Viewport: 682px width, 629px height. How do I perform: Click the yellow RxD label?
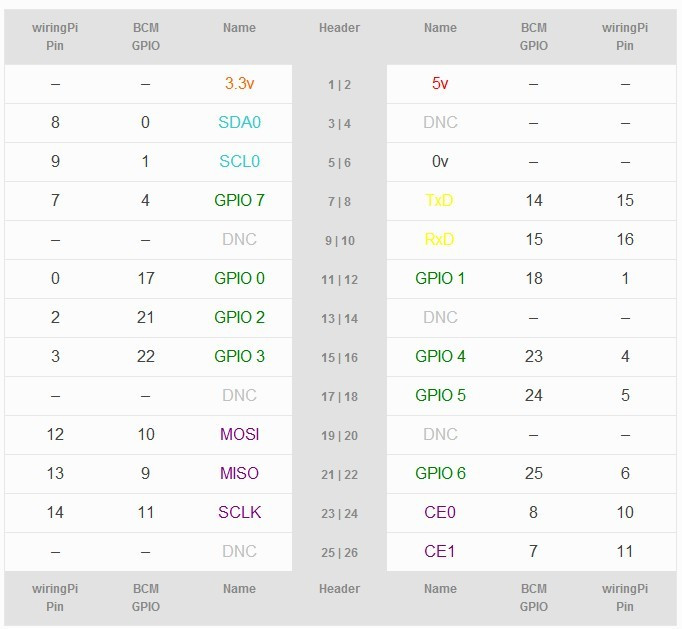click(439, 239)
